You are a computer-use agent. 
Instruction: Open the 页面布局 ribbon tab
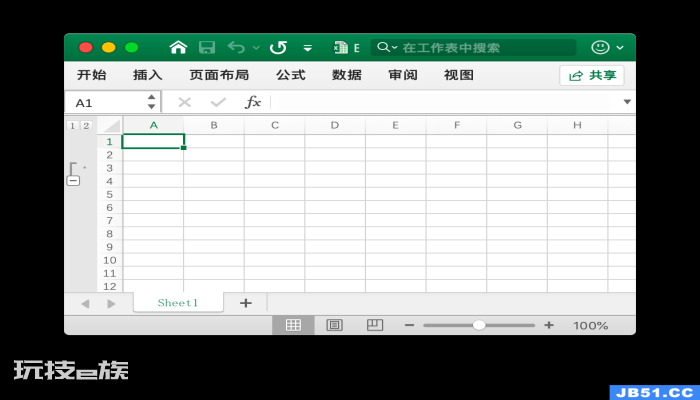pos(219,75)
